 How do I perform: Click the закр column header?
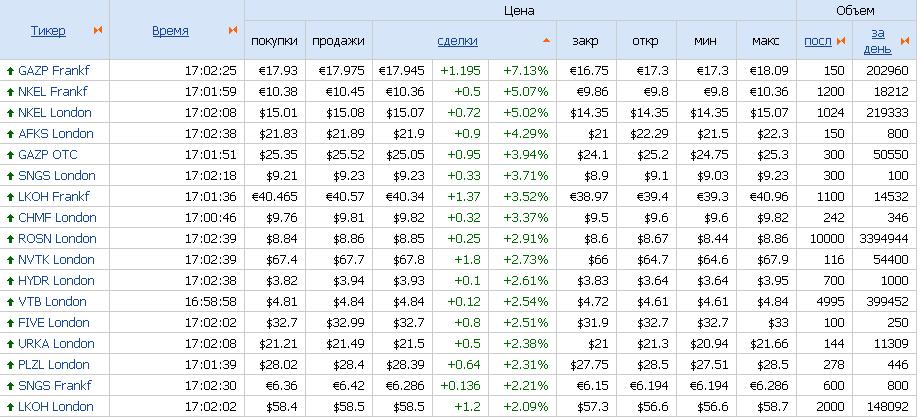[x=586, y=41]
